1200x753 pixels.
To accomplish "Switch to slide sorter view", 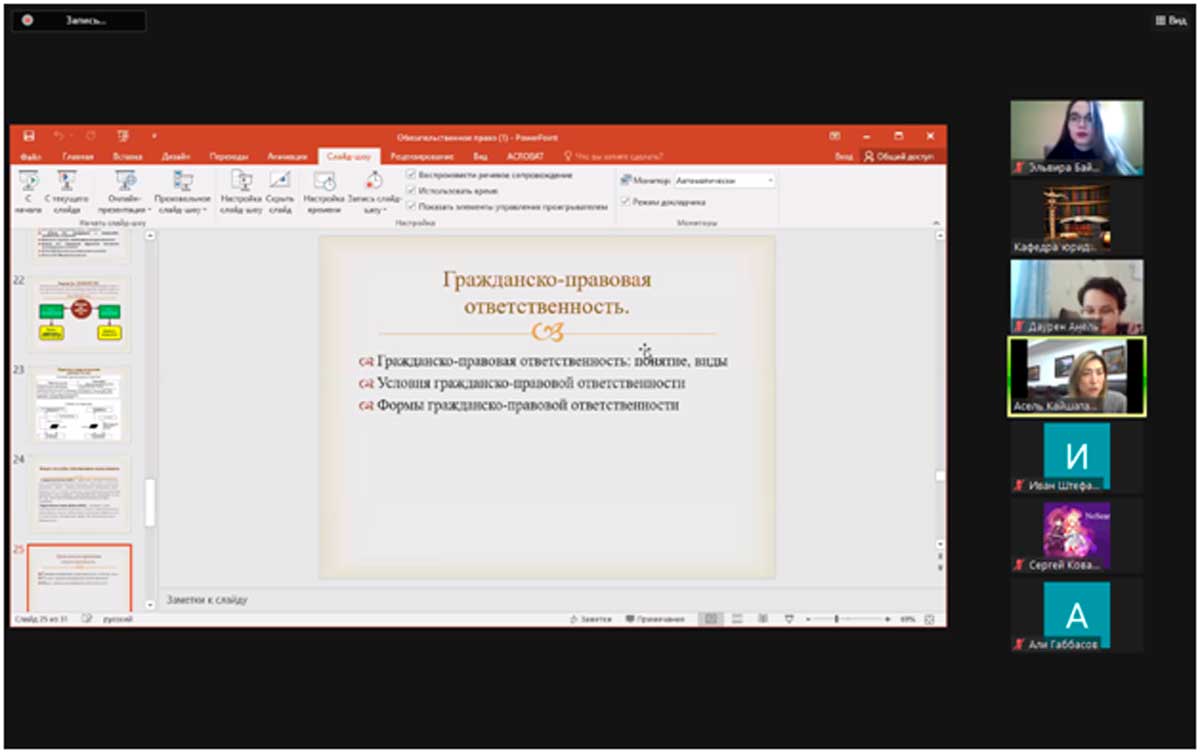I will (735, 619).
